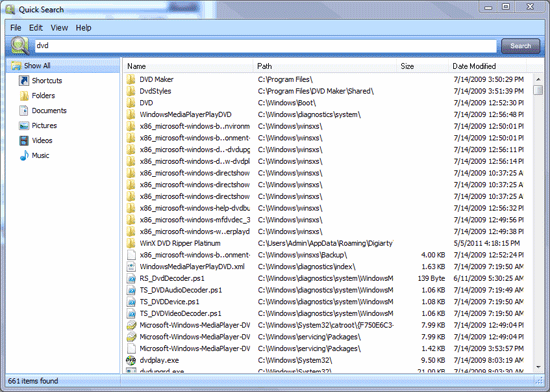Click the vertical scrollbar thumb

click(538, 90)
